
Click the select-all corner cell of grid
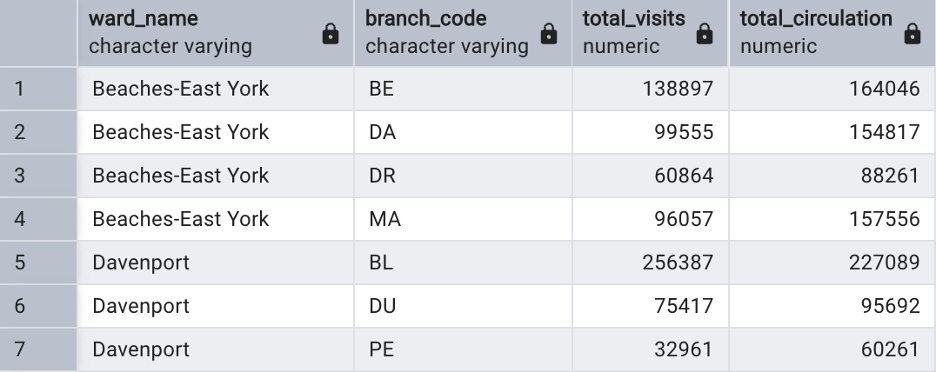(38, 33)
